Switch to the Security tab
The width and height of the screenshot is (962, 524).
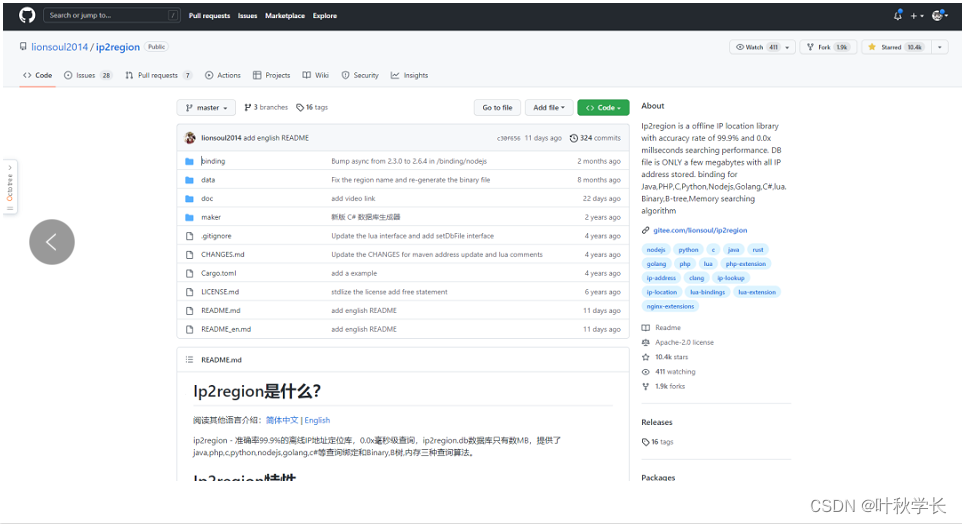[360, 75]
